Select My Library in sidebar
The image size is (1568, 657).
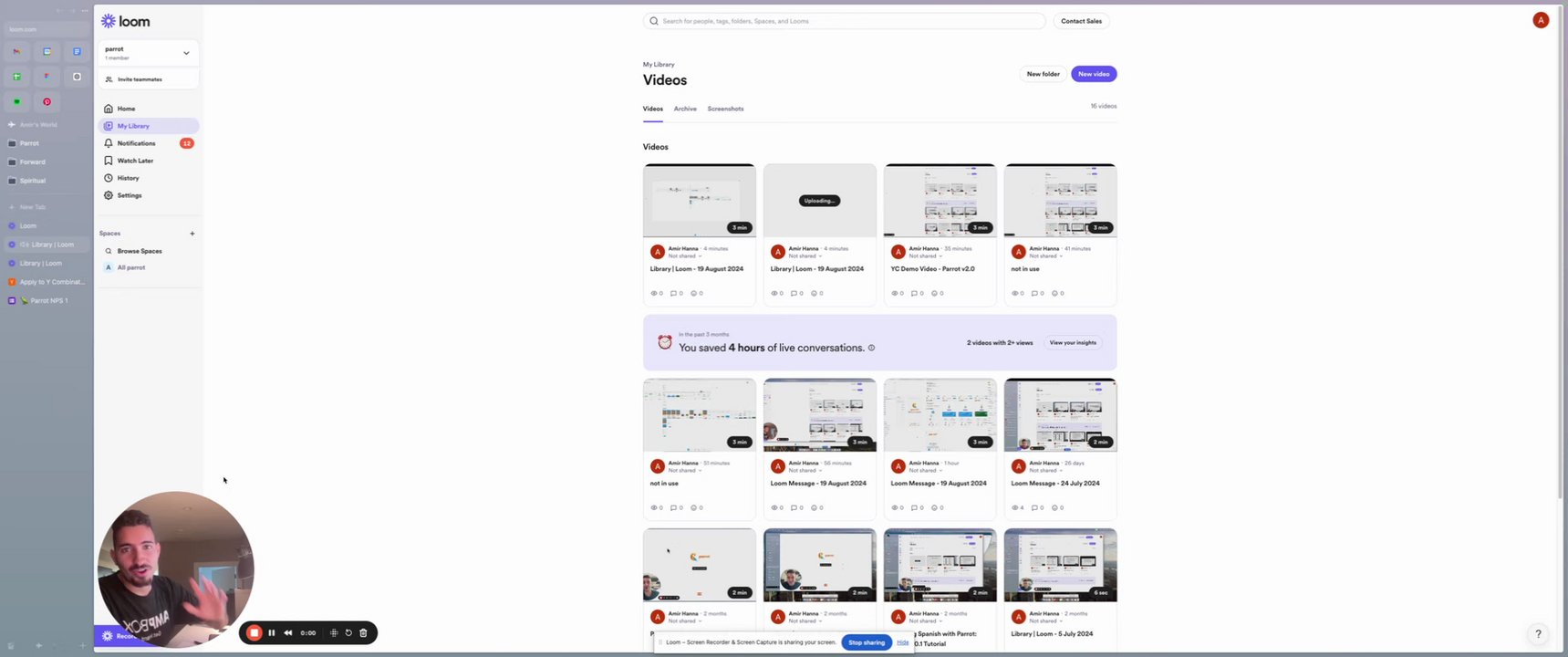point(148,126)
